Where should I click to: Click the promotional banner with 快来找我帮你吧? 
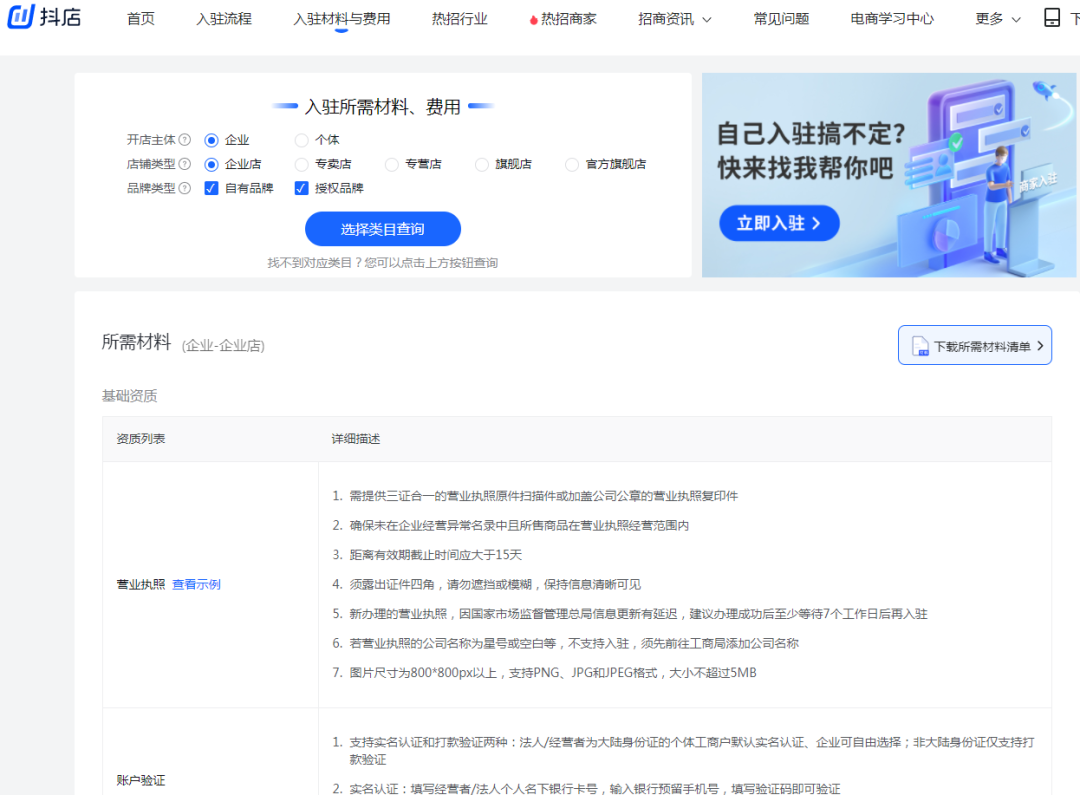pos(890,177)
